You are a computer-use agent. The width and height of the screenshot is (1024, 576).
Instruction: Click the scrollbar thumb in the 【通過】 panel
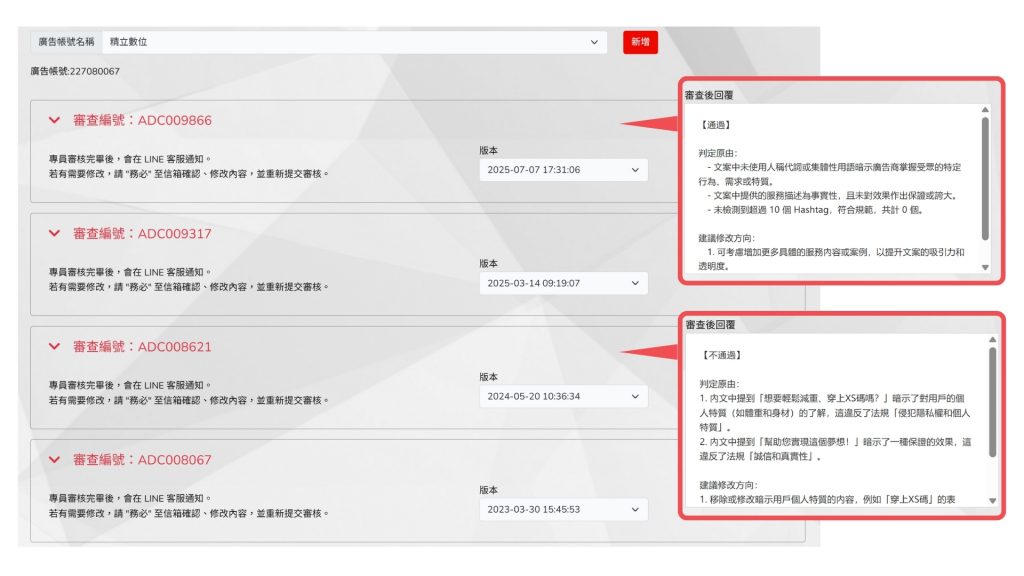point(985,178)
